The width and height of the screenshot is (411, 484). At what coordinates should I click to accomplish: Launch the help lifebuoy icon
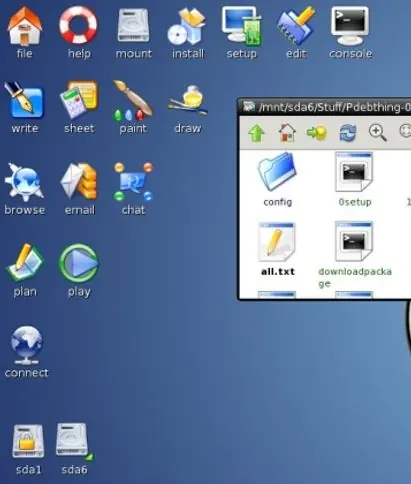[78, 25]
